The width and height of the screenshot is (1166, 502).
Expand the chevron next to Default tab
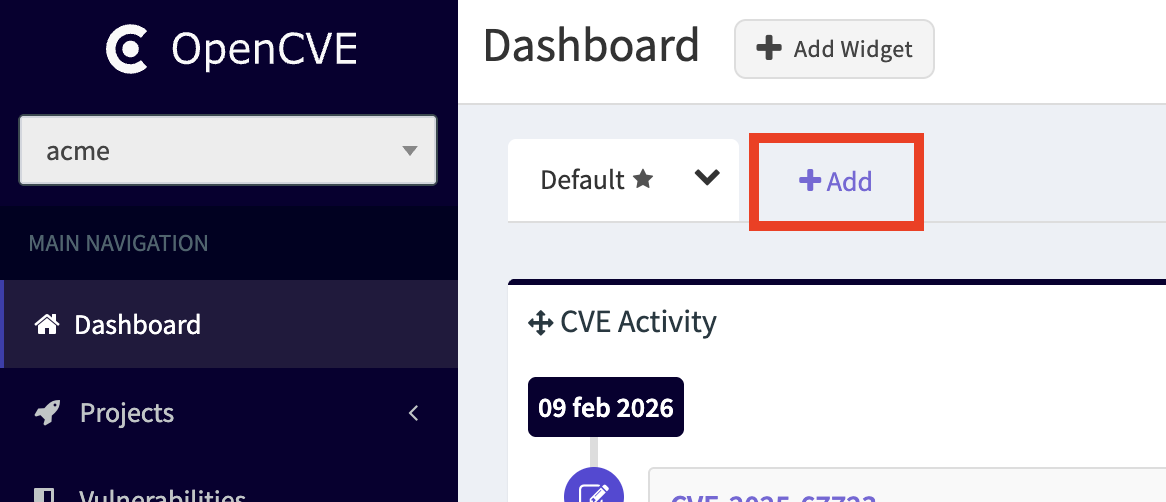click(x=707, y=178)
